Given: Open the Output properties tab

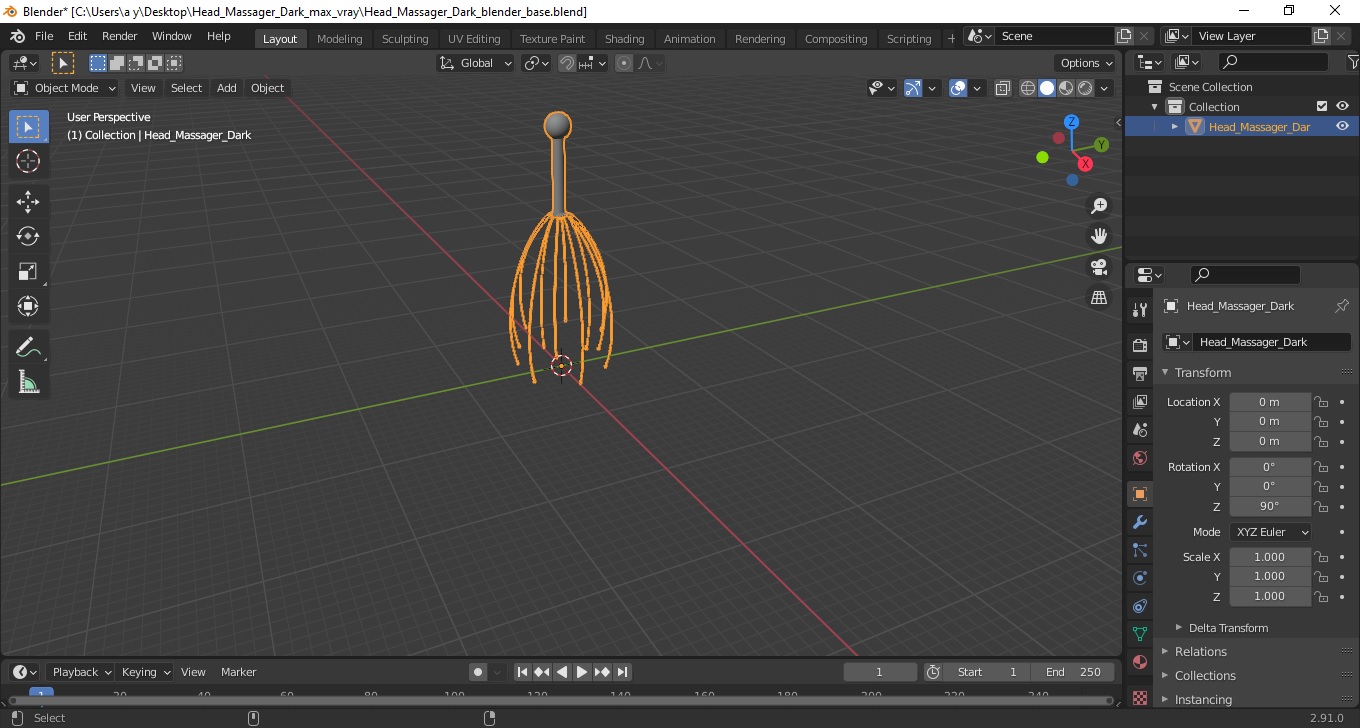Looking at the screenshot, I should [x=1139, y=373].
